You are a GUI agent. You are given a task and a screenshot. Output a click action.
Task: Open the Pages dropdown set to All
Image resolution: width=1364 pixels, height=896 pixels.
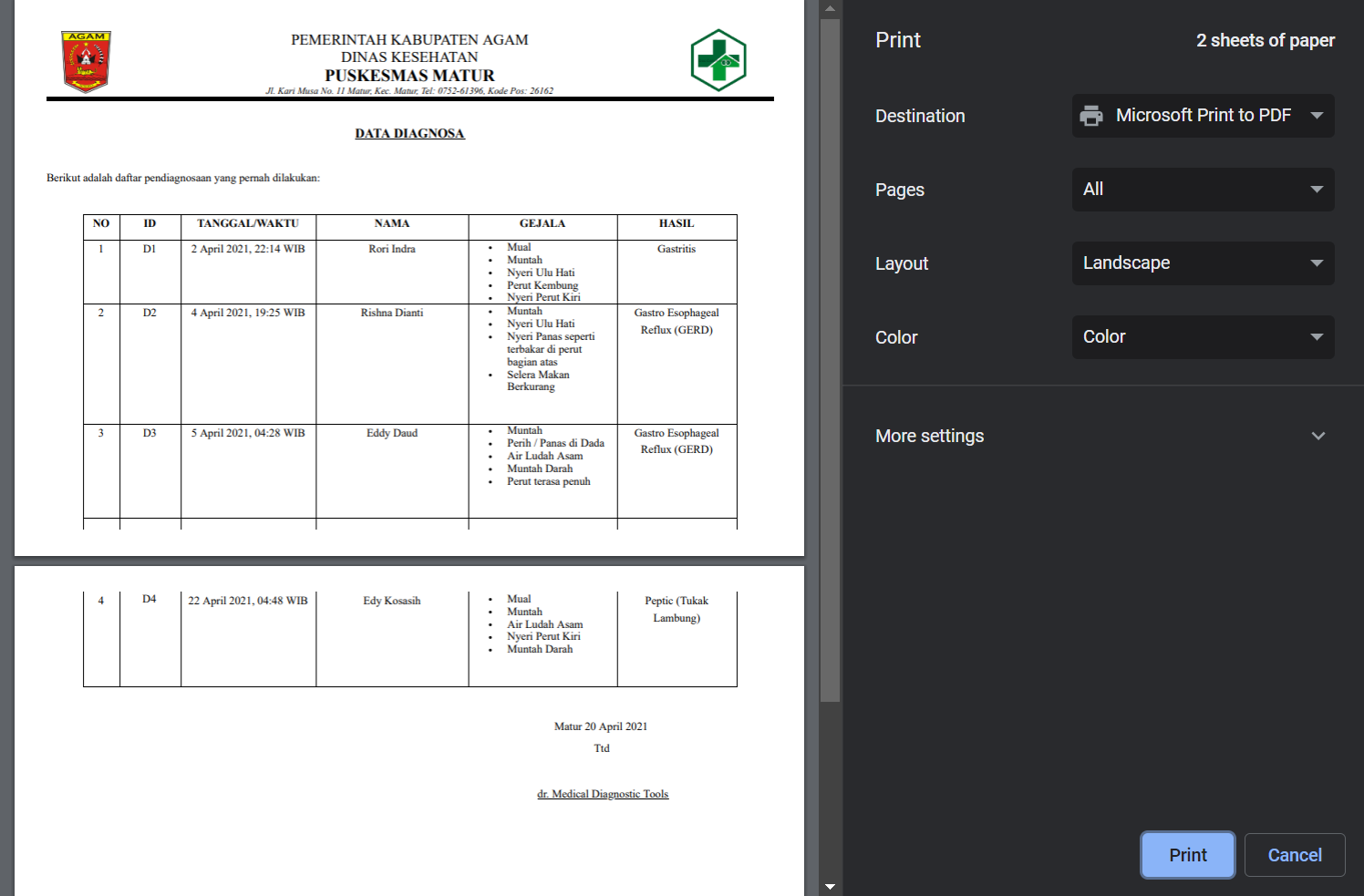1203,190
